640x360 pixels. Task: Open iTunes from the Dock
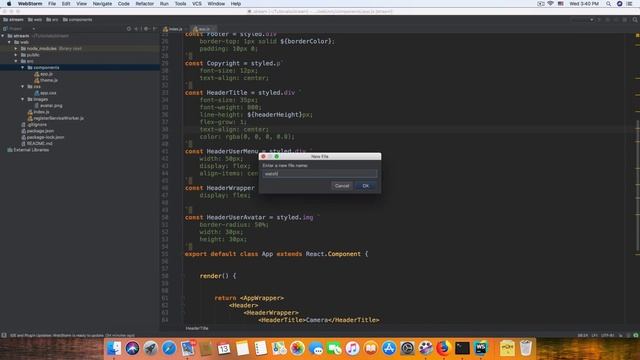(x=352, y=348)
